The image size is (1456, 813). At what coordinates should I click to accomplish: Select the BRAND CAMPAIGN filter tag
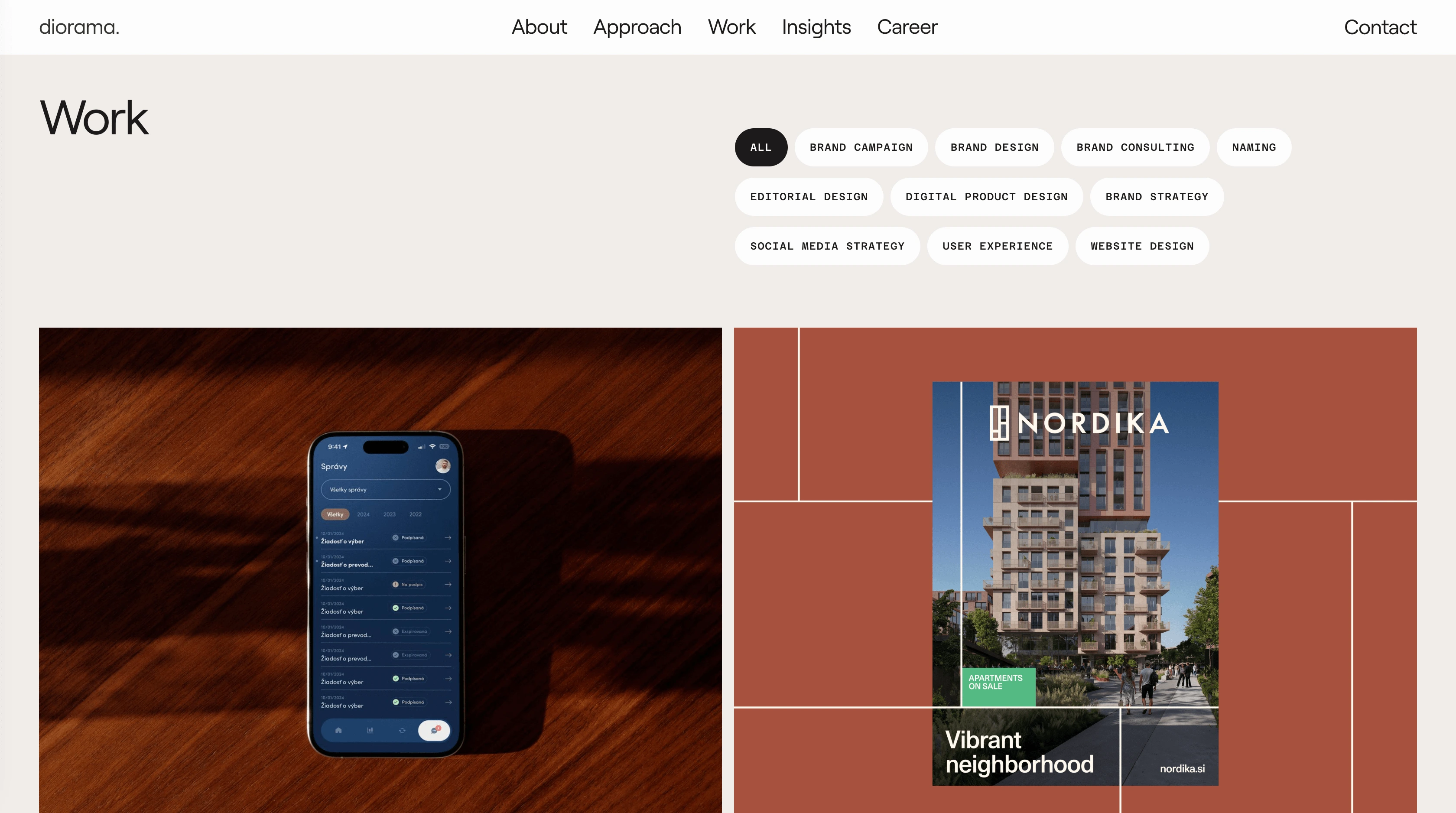861,147
